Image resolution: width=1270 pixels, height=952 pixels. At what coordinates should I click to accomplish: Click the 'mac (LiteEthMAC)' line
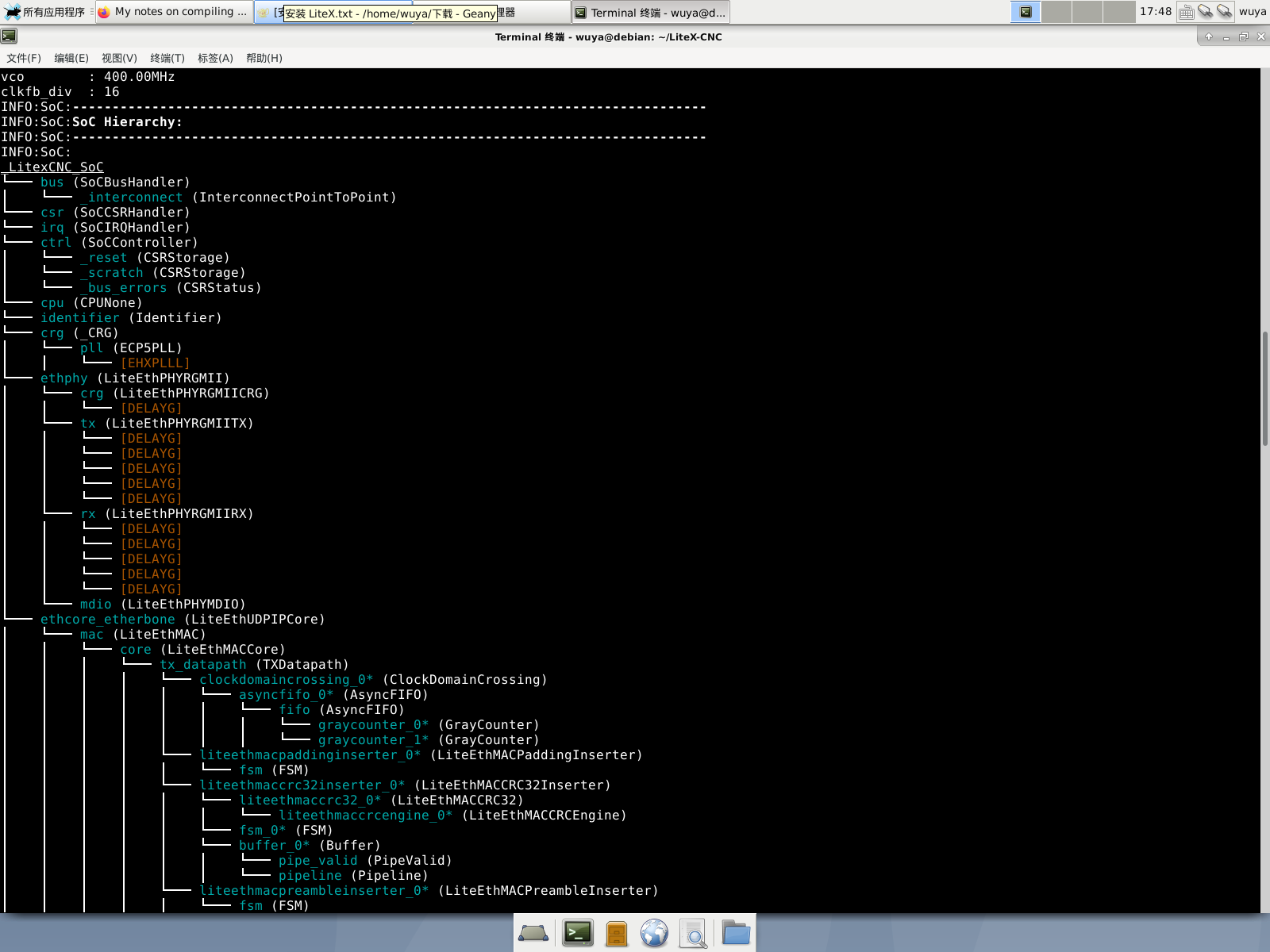coord(143,635)
